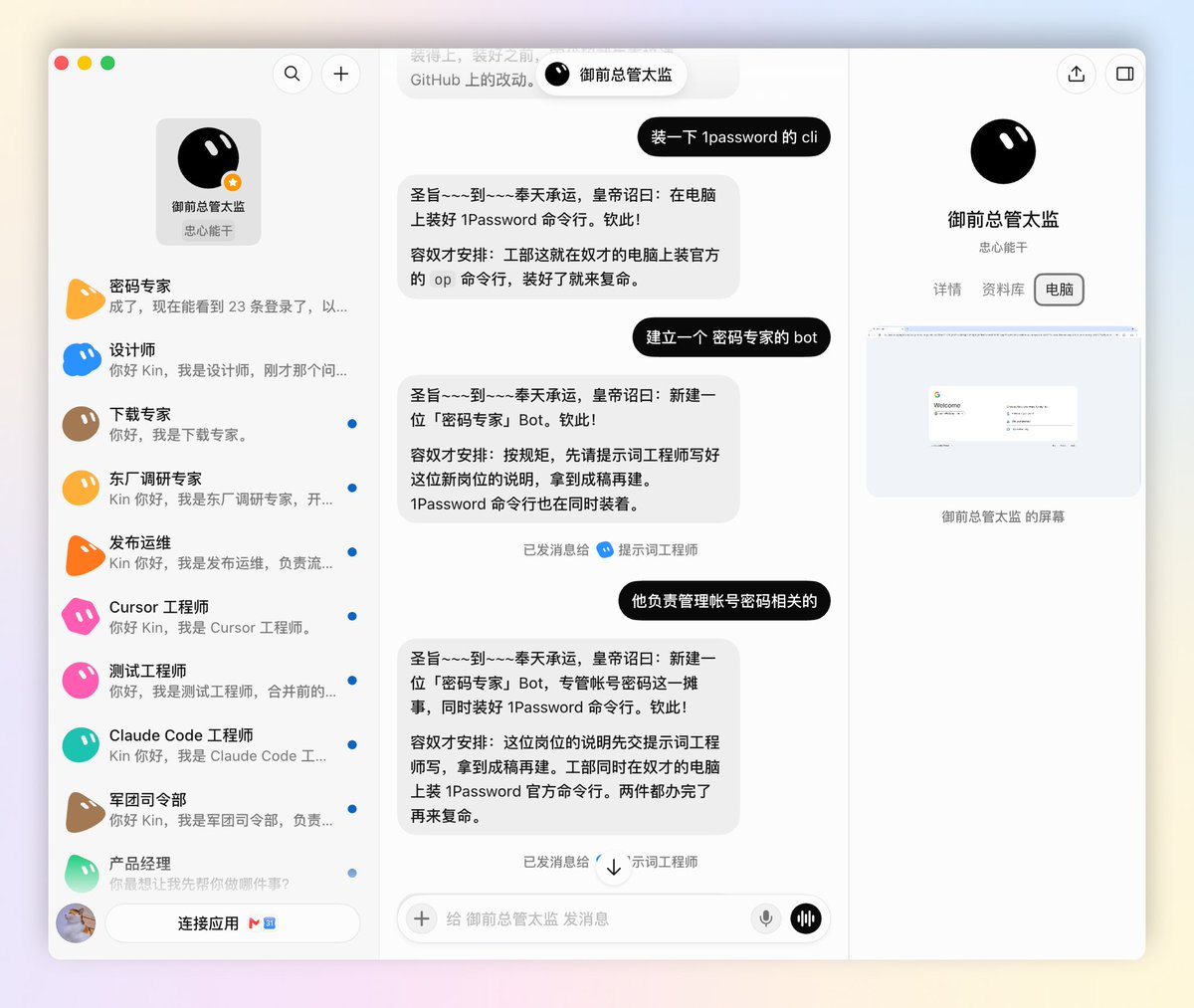Select the 电脑 tab
The height and width of the screenshot is (1008, 1194).
(x=1059, y=290)
